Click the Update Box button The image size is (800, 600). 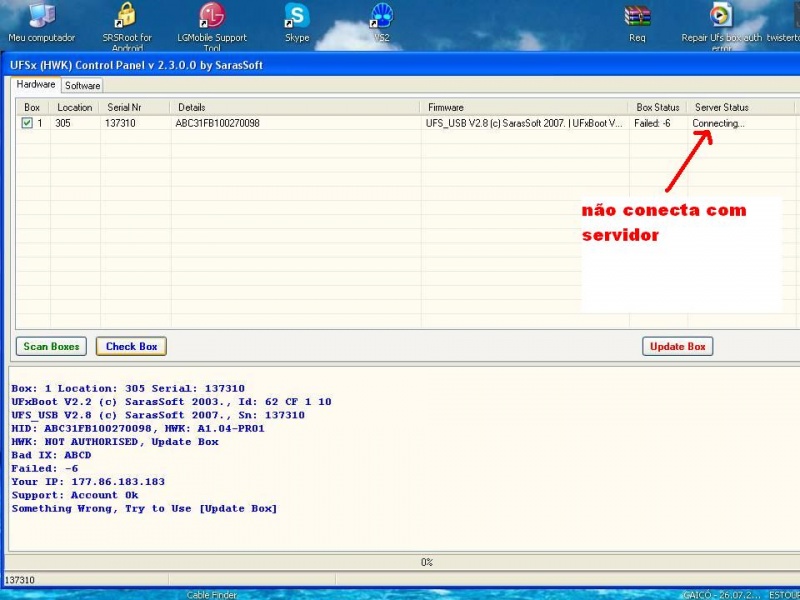coord(678,346)
